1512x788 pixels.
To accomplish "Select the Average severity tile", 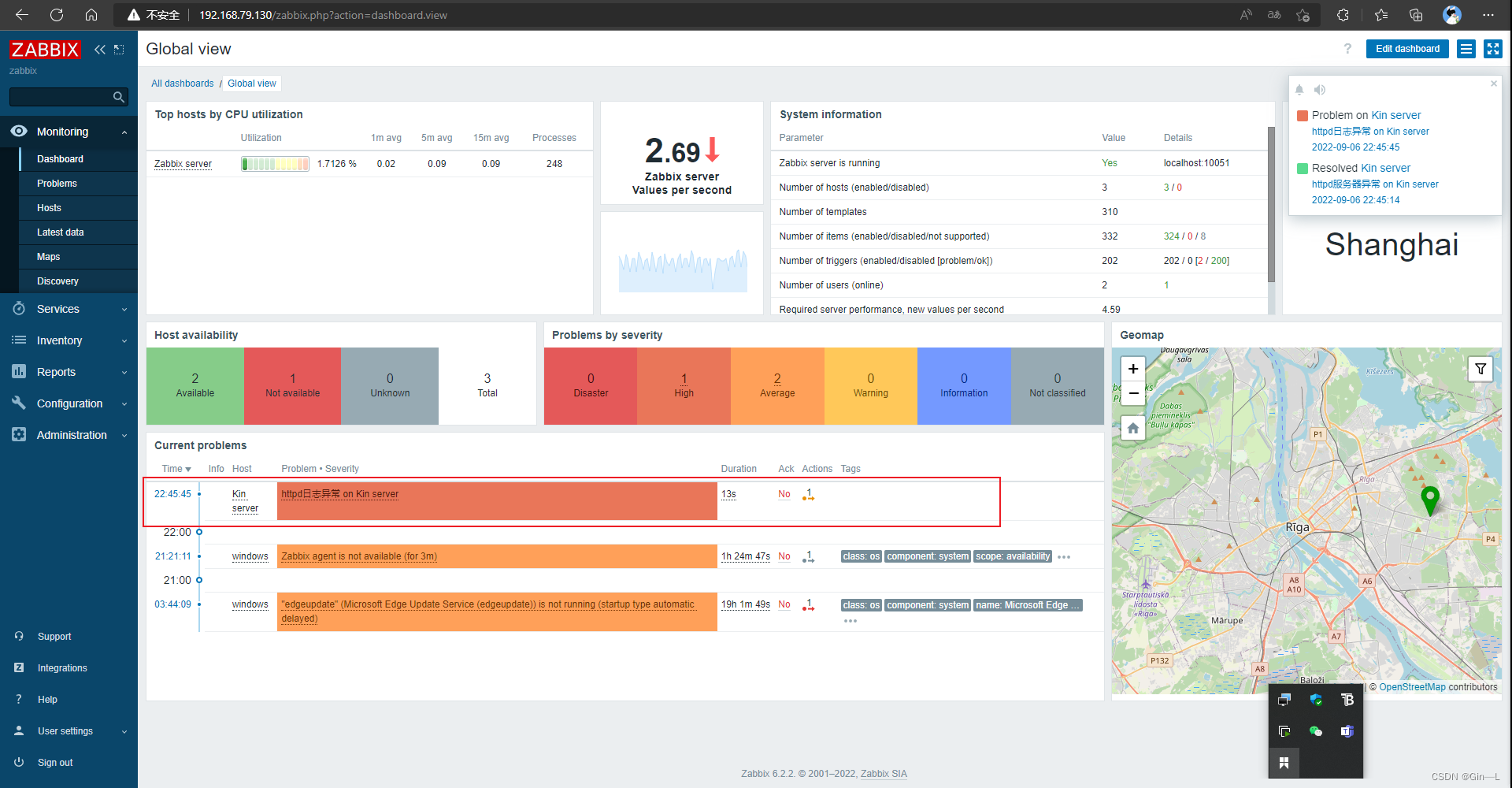I will tap(777, 386).
